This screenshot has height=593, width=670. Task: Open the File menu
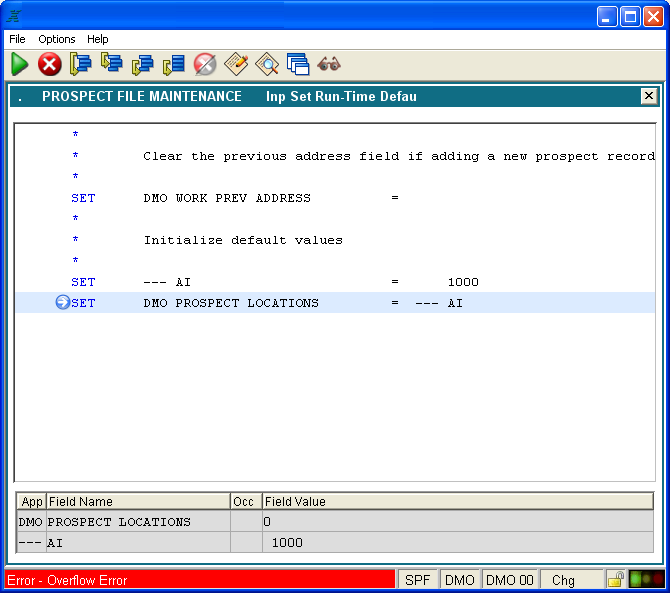[17, 39]
